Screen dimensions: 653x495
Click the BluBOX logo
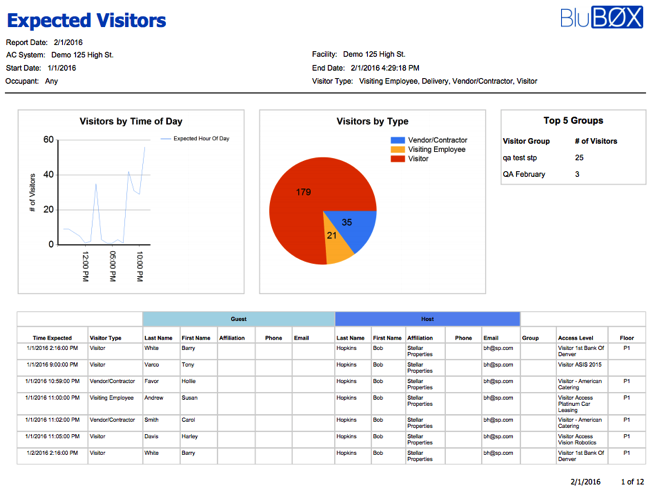point(600,17)
